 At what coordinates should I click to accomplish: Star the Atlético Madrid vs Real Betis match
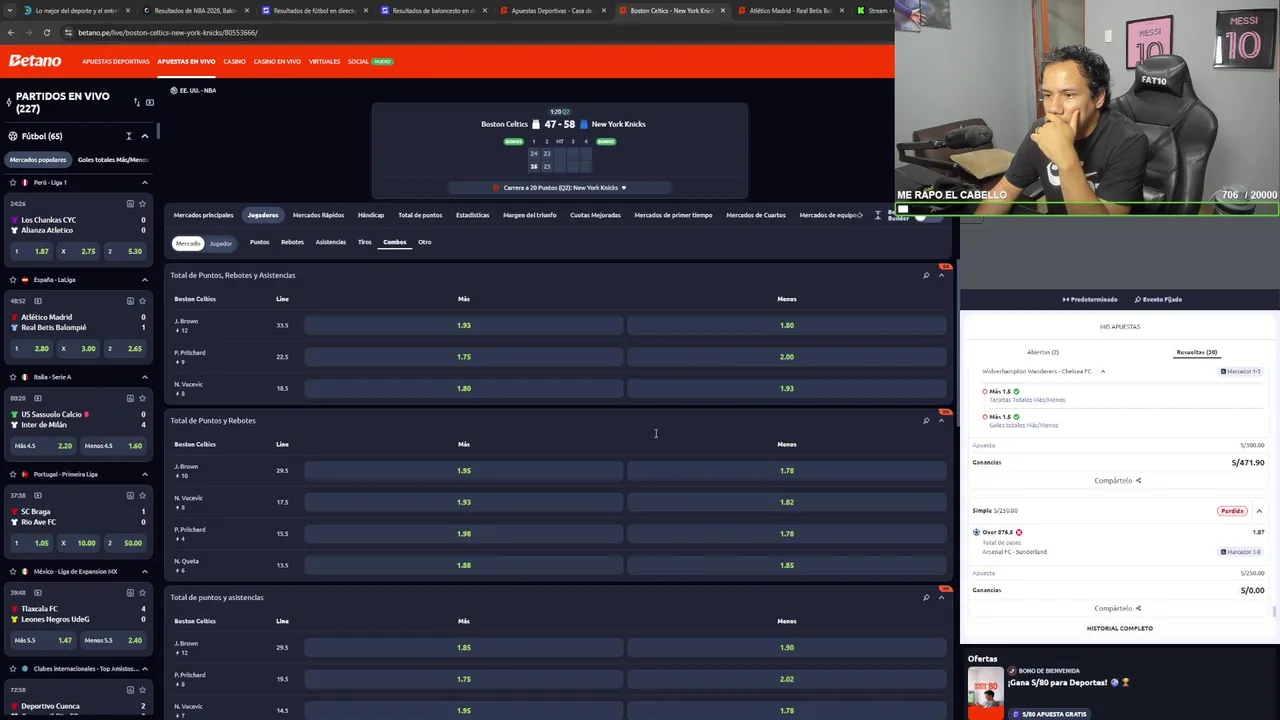[x=144, y=301]
